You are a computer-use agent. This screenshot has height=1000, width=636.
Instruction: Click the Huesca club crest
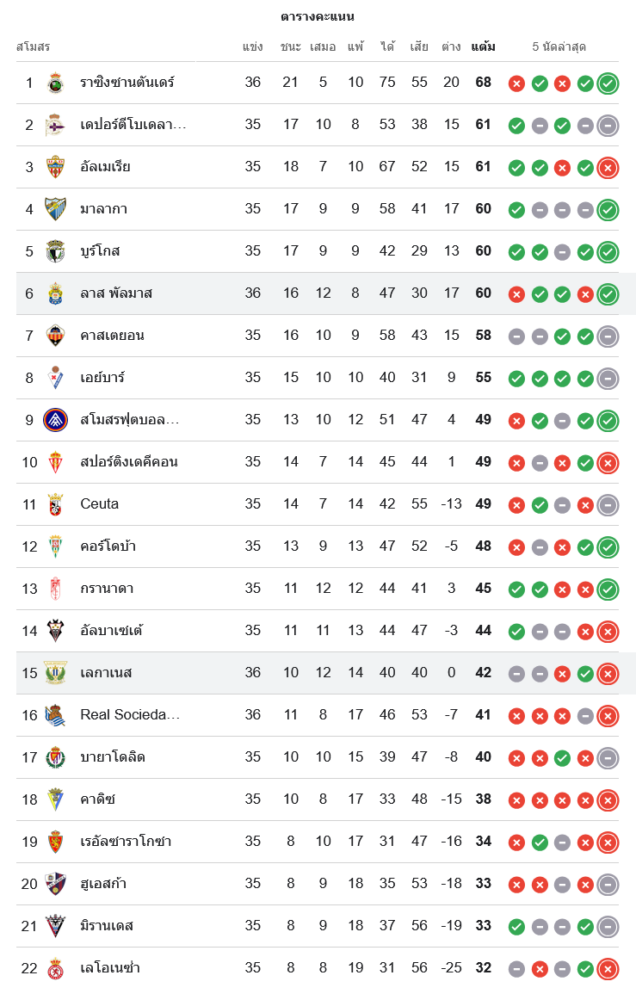(x=55, y=883)
